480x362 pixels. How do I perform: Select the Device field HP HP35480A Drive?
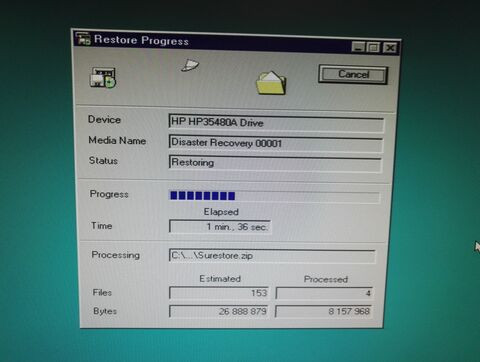point(276,123)
